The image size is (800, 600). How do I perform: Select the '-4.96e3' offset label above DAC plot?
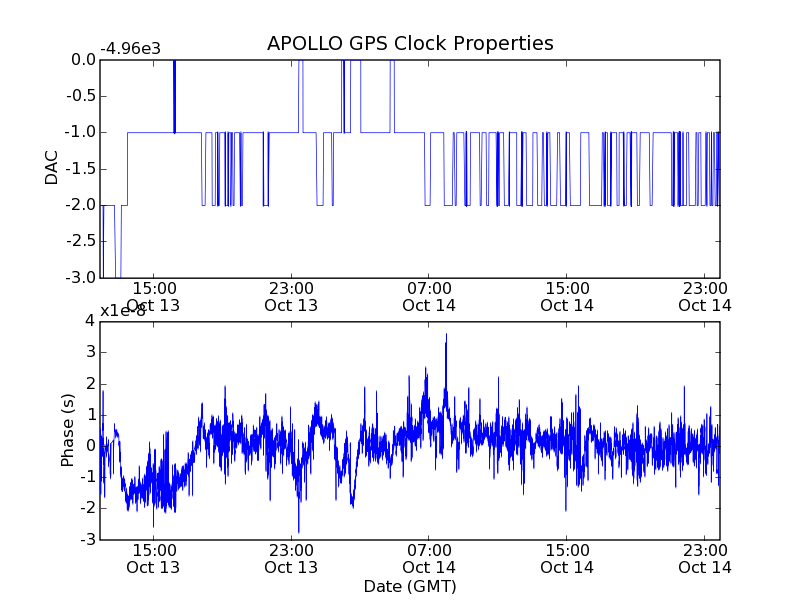[131, 48]
